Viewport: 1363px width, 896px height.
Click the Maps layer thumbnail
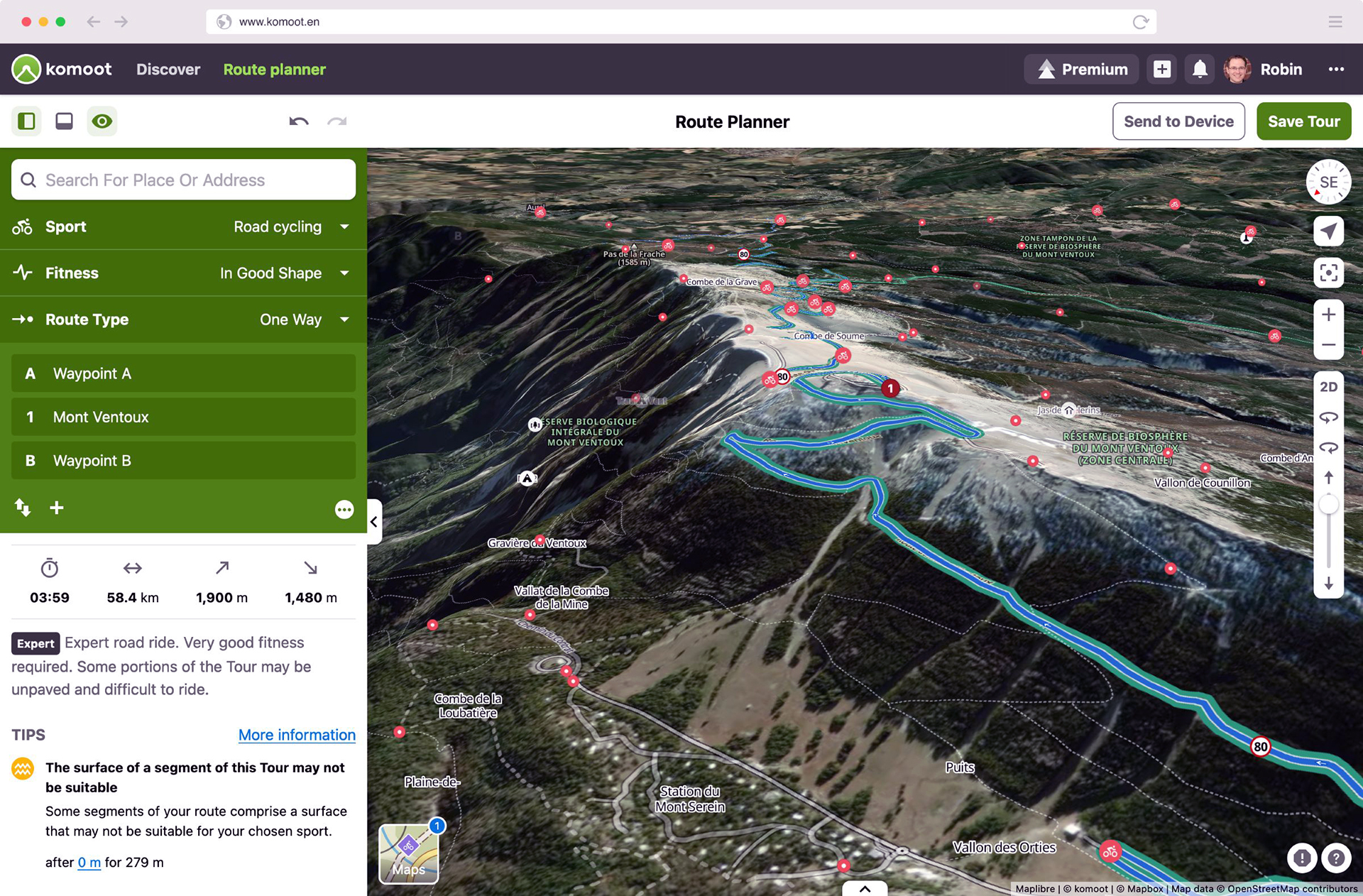[409, 853]
